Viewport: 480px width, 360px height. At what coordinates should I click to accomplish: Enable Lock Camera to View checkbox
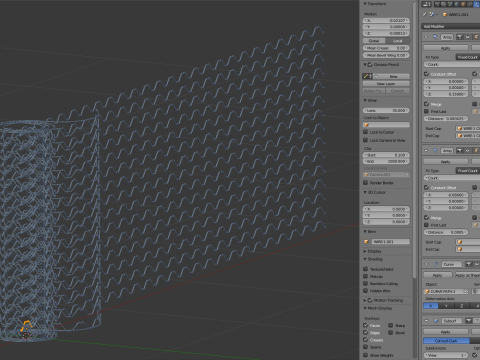coord(366,140)
